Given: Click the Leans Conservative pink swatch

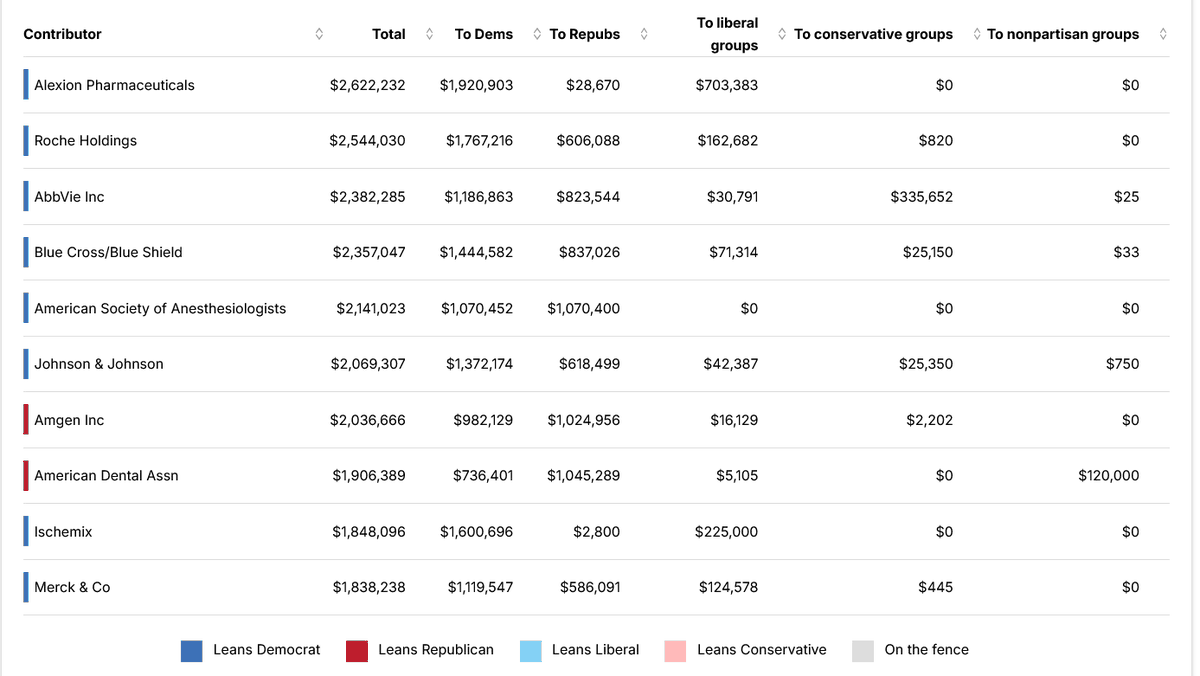Looking at the screenshot, I should pos(675,651).
